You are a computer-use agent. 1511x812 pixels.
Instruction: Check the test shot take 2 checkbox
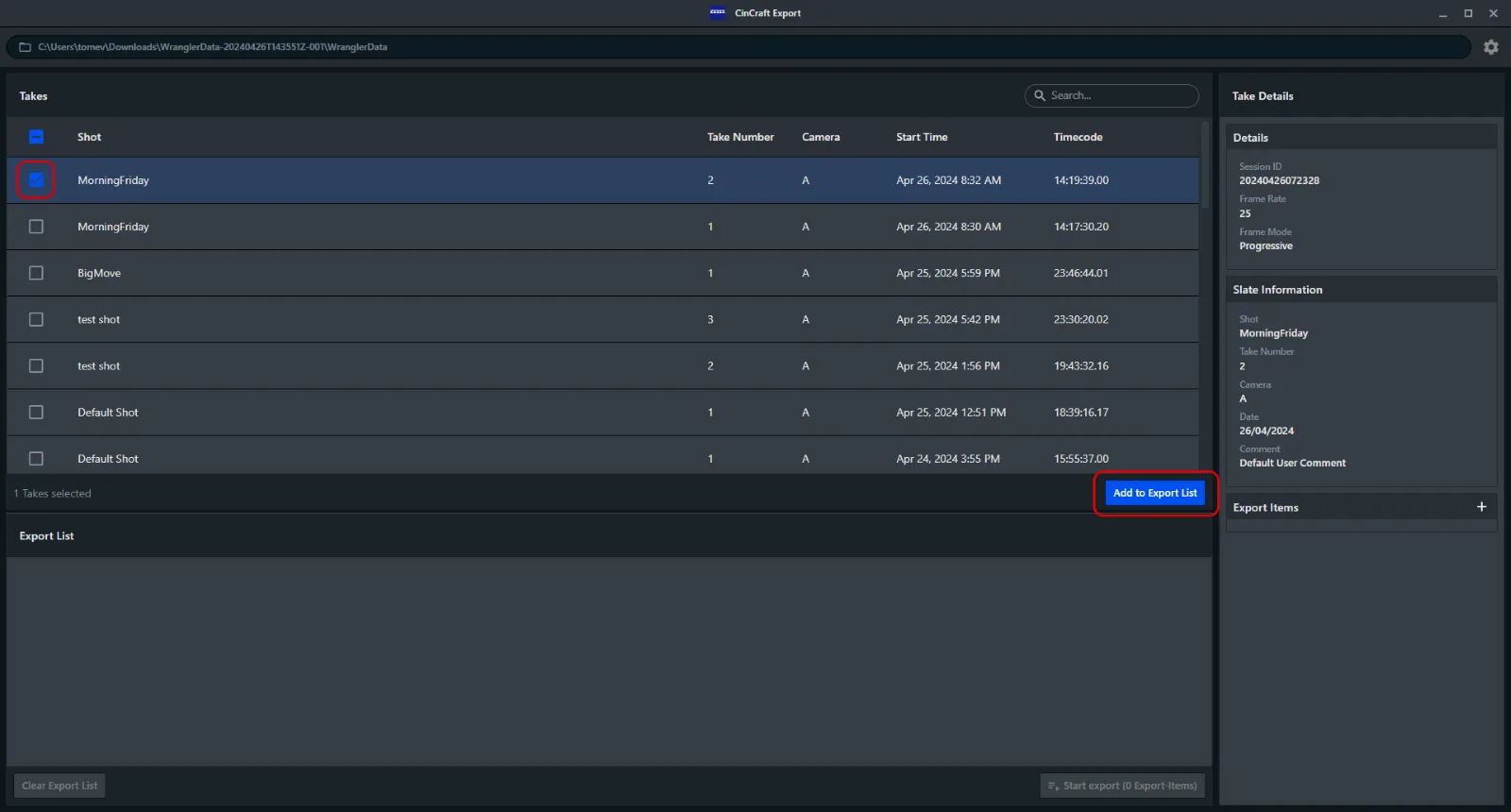[x=36, y=365]
